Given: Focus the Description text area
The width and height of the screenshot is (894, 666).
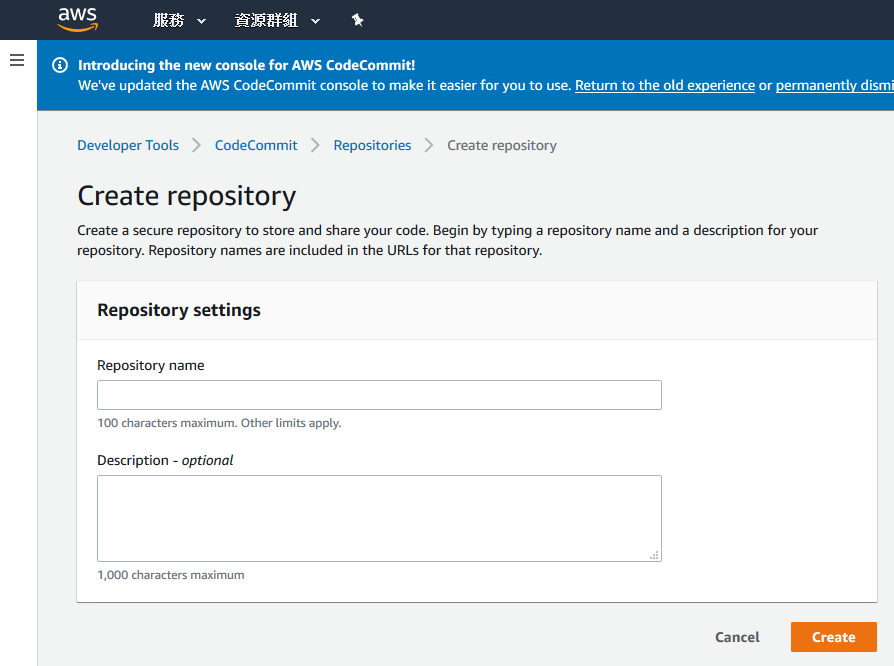Looking at the screenshot, I should coord(379,518).
